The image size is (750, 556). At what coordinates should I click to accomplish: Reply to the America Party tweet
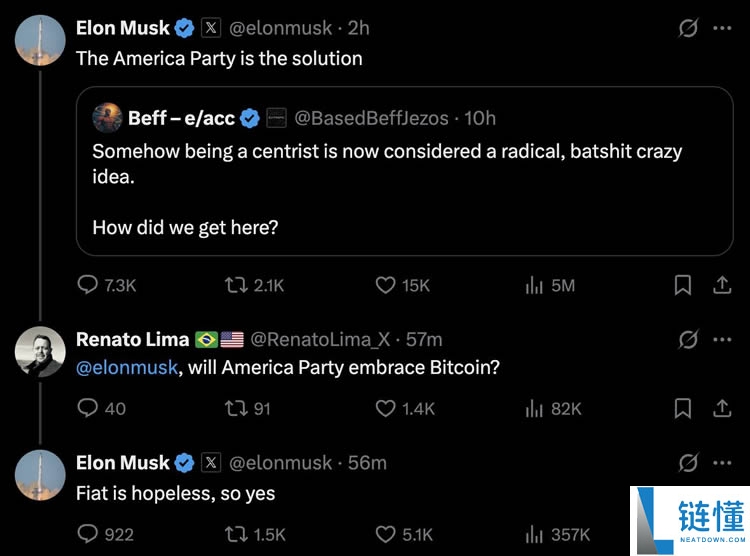coord(88,285)
